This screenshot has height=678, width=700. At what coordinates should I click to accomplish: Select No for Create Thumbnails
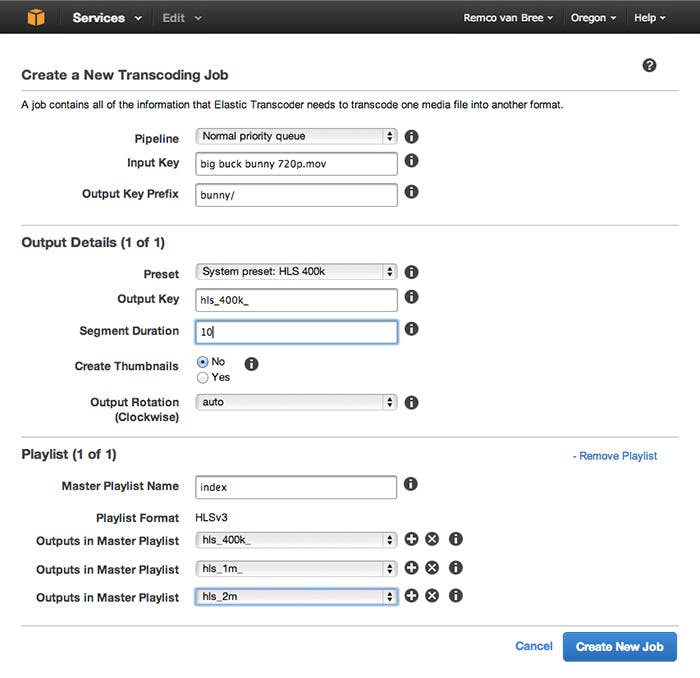coord(203,362)
